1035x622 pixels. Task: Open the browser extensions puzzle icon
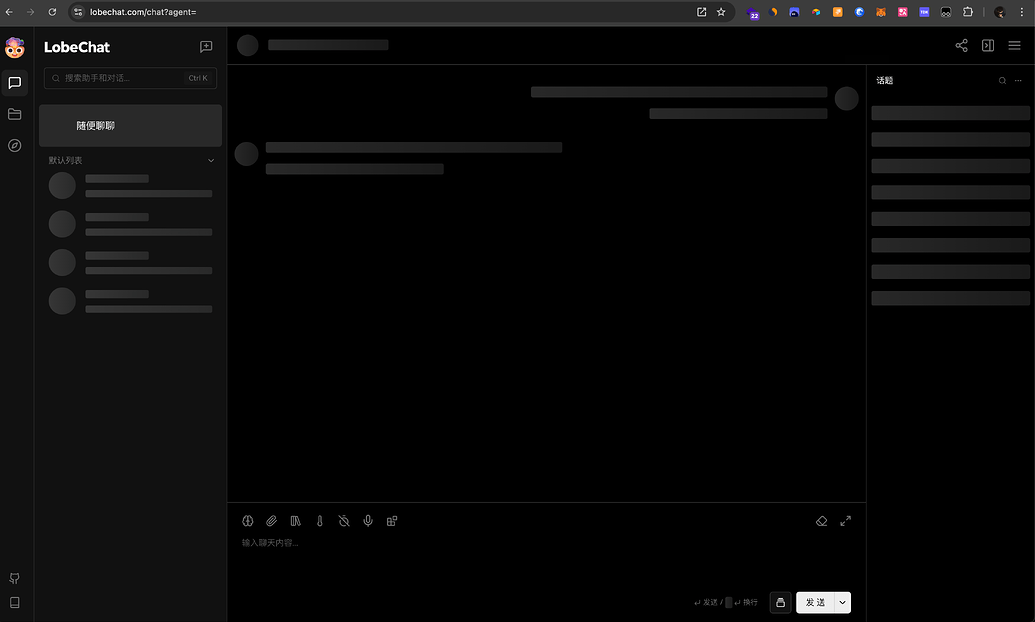[x=968, y=12]
